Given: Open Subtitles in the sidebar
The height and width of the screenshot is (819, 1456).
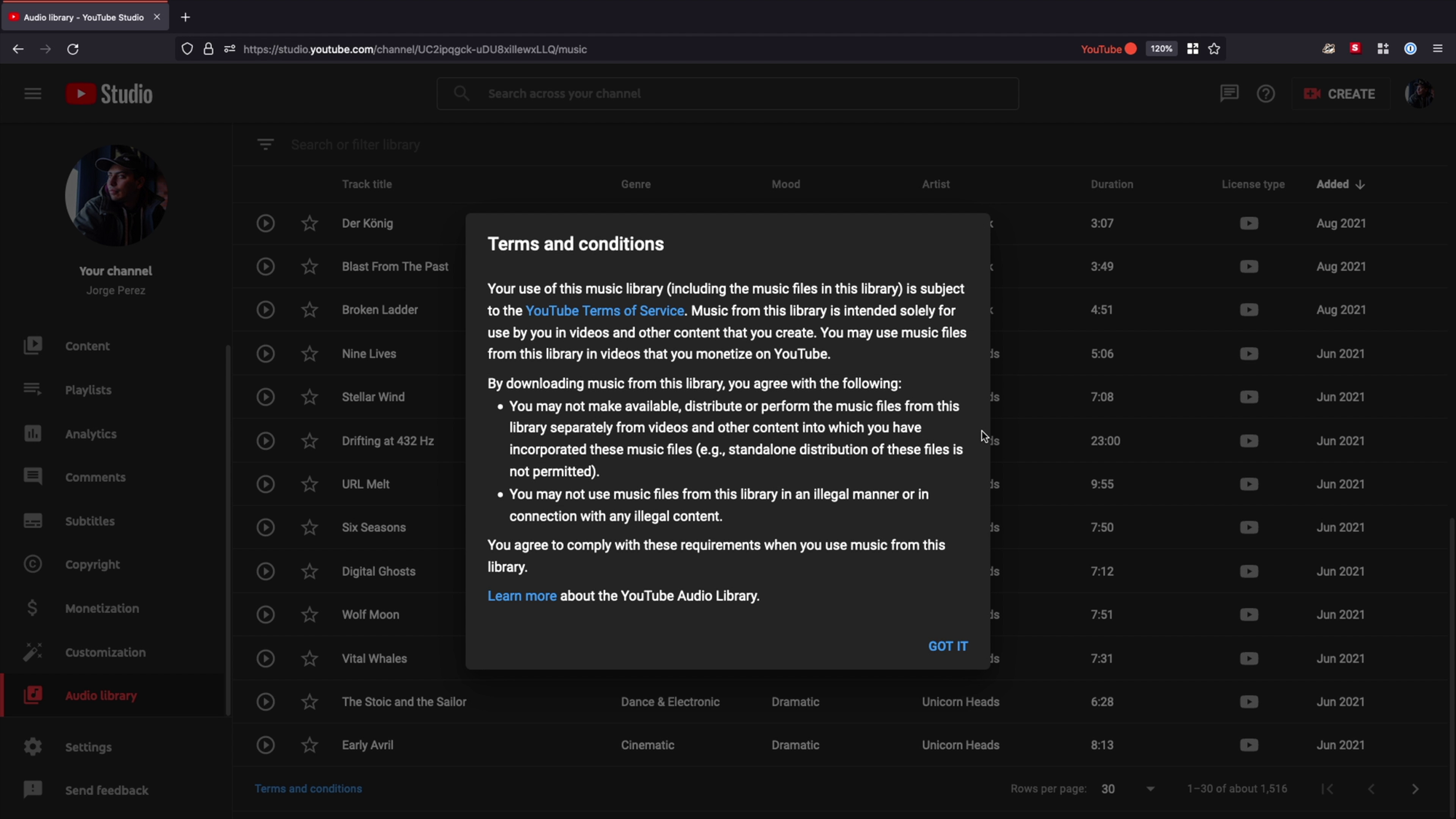Looking at the screenshot, I should [90, 521].
